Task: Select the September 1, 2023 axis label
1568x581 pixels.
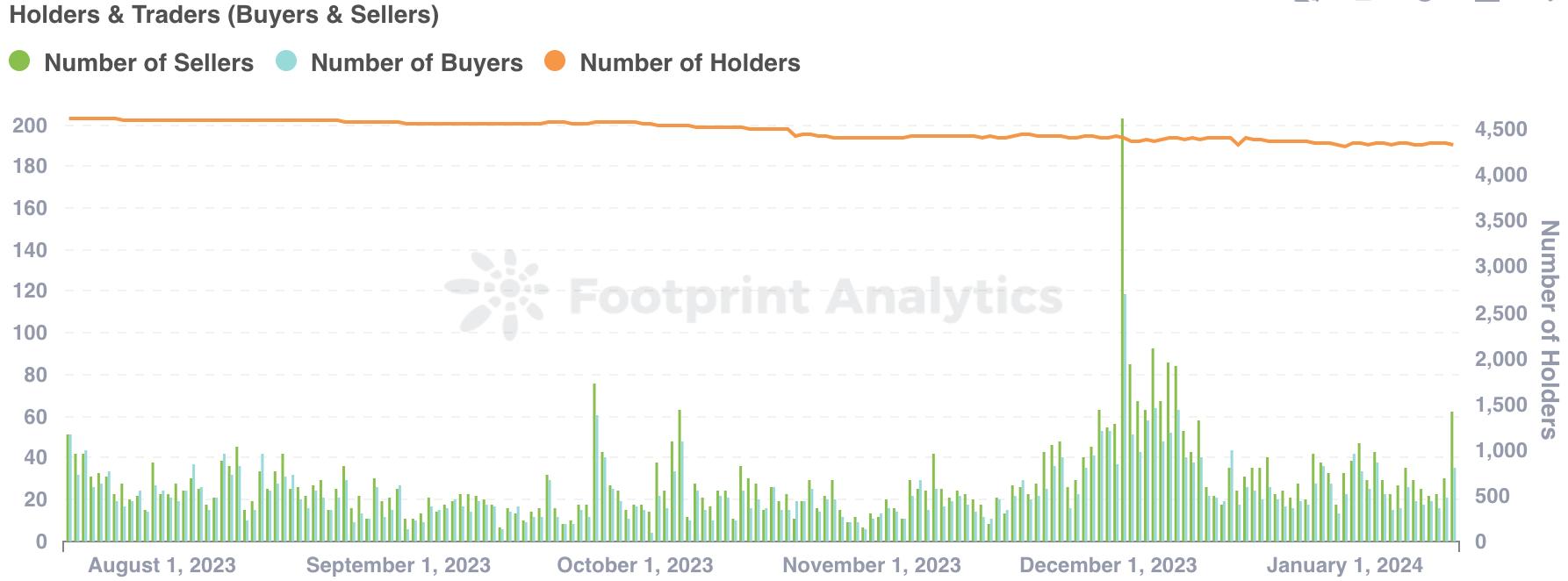Action: [x=398, y=565]
